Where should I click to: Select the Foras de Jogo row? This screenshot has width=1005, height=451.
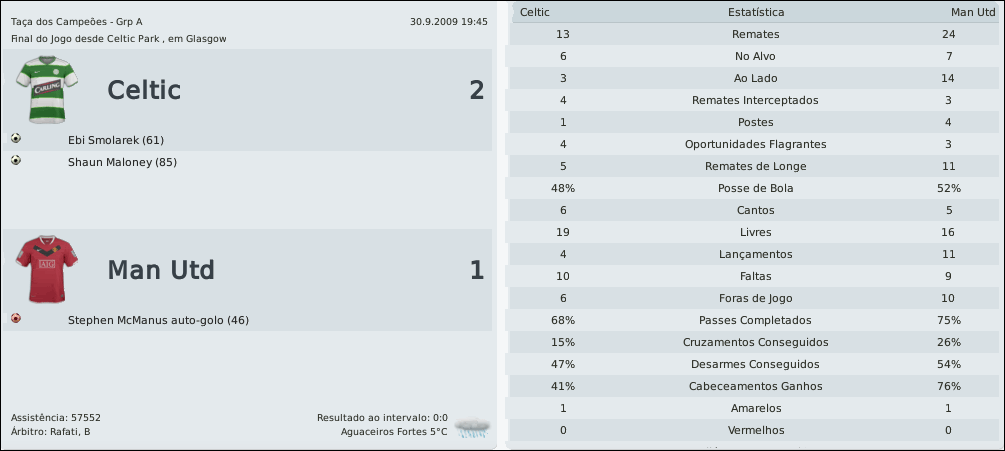[755, 298]
